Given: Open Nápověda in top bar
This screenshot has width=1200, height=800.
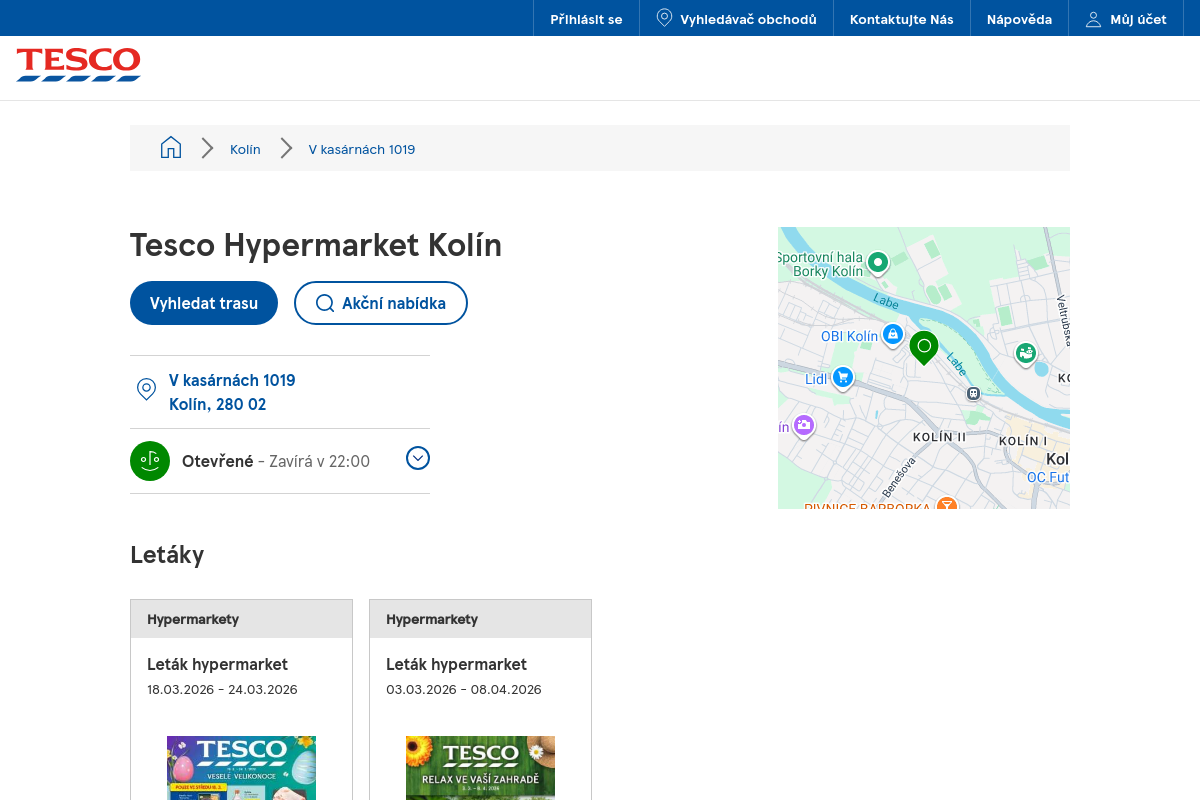Looking at the screenshot, I should pos(1019,19).
